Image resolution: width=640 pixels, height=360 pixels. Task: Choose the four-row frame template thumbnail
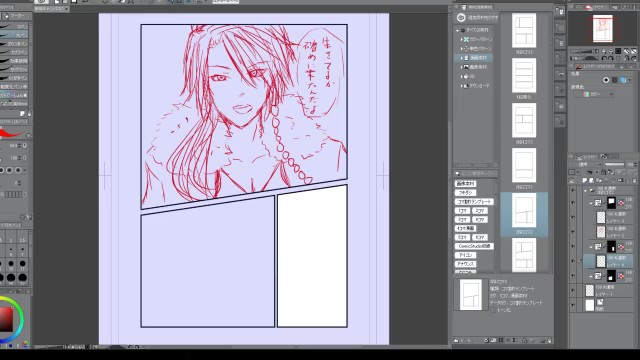(524, 76)
